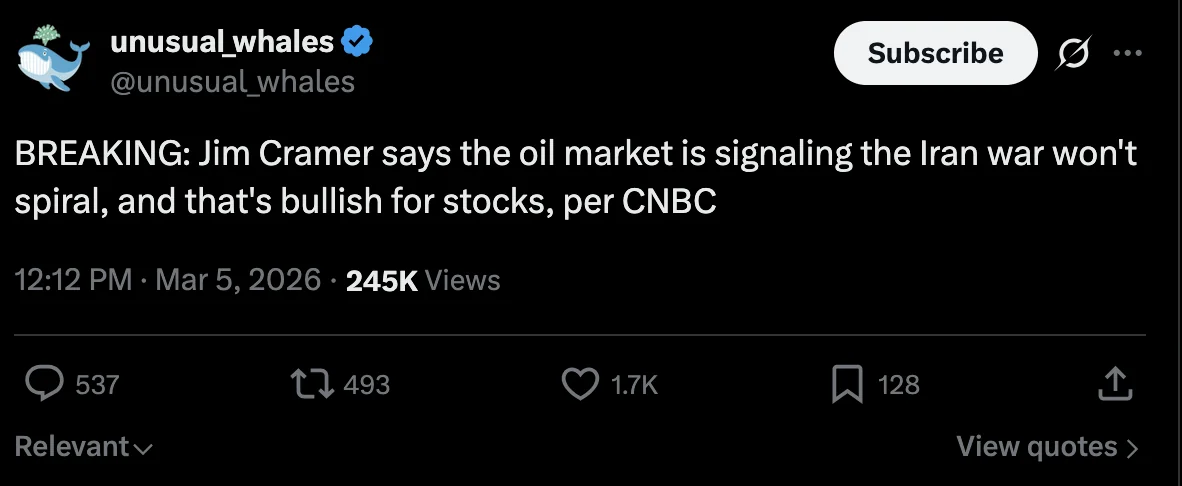This screenshot has height=486, width=1182.
Task: Toggle the bookmark icon on this post
Action: 846,384
